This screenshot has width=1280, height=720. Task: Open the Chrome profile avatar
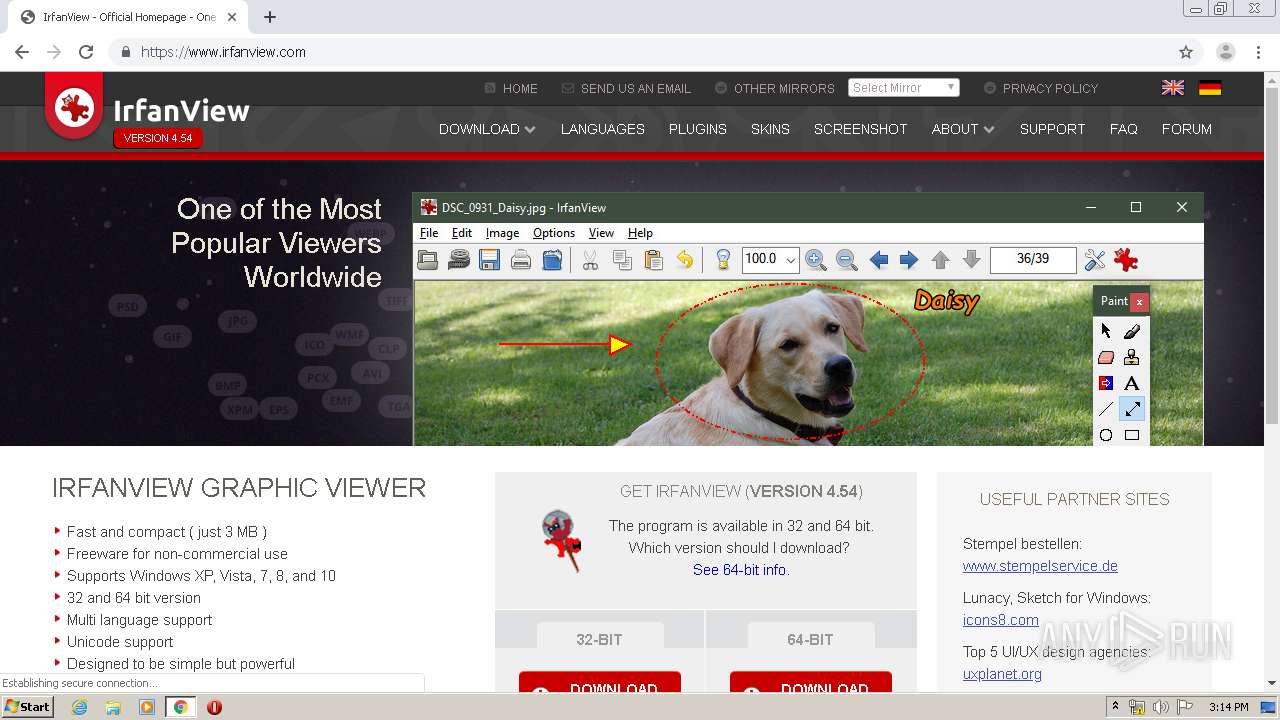click(1225, 52)
